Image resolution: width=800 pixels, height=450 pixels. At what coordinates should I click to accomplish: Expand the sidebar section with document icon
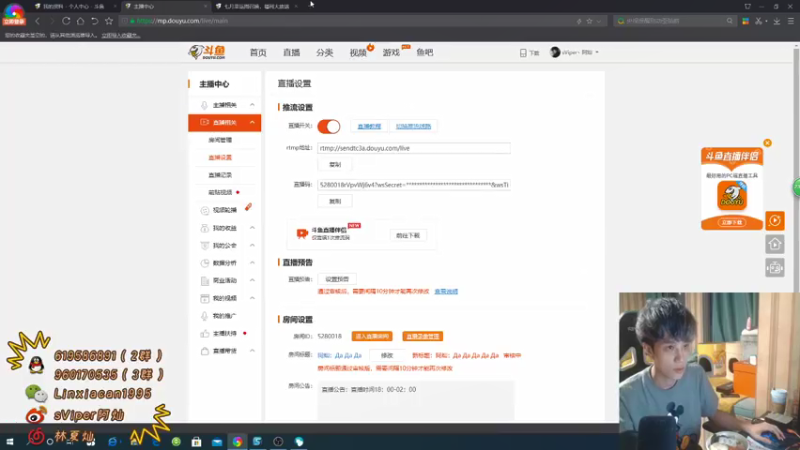(x=252, y=280)
